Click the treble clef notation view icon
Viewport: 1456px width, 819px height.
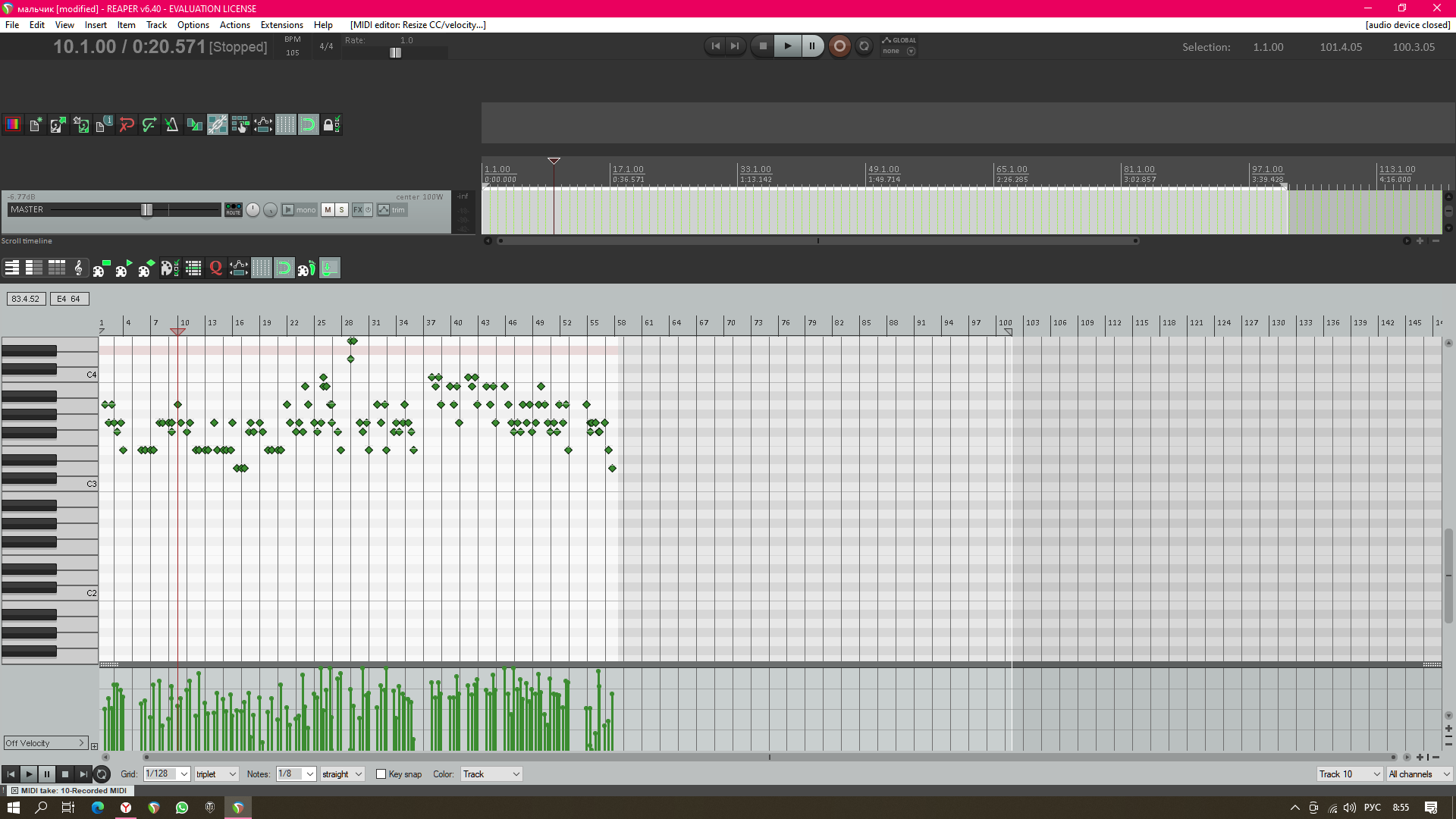pos(78,268)
